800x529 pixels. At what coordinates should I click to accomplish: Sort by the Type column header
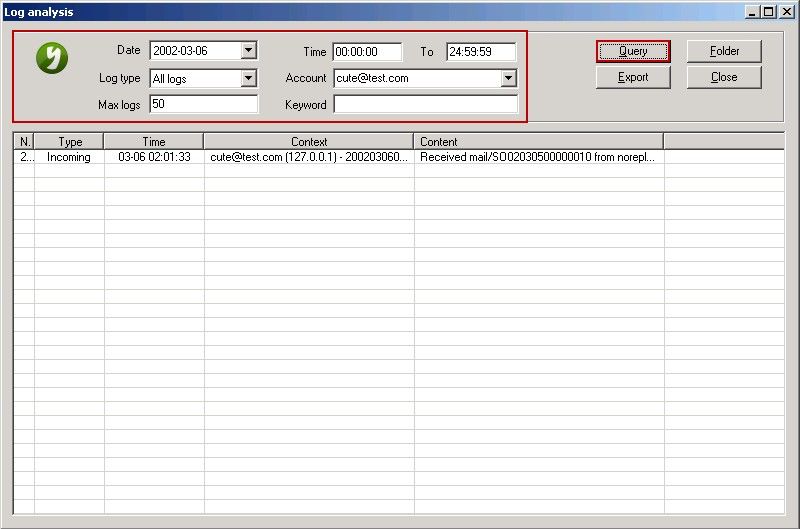click(69, 142)
